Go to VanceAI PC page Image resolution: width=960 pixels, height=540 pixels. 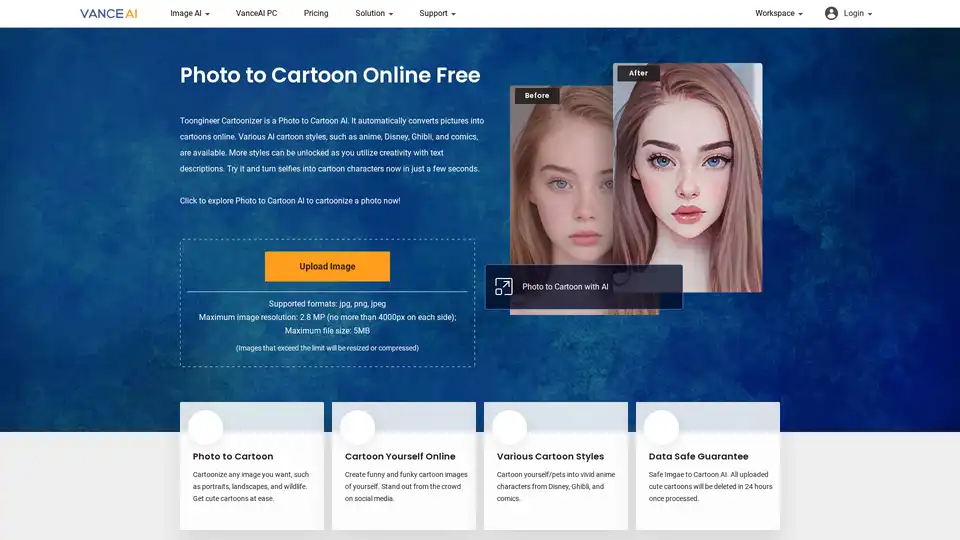tap(256, 14)
